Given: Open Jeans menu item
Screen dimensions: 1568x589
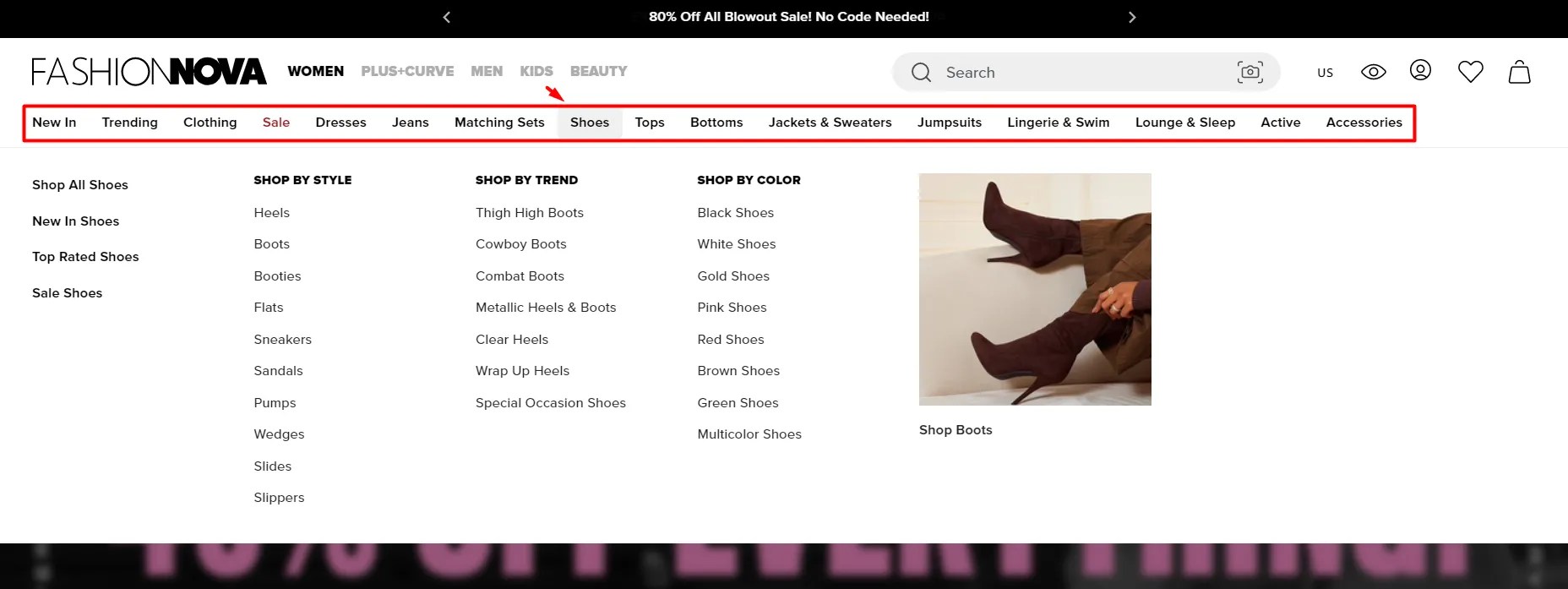Looking at the screenshot, I should (x=411, y=123).
